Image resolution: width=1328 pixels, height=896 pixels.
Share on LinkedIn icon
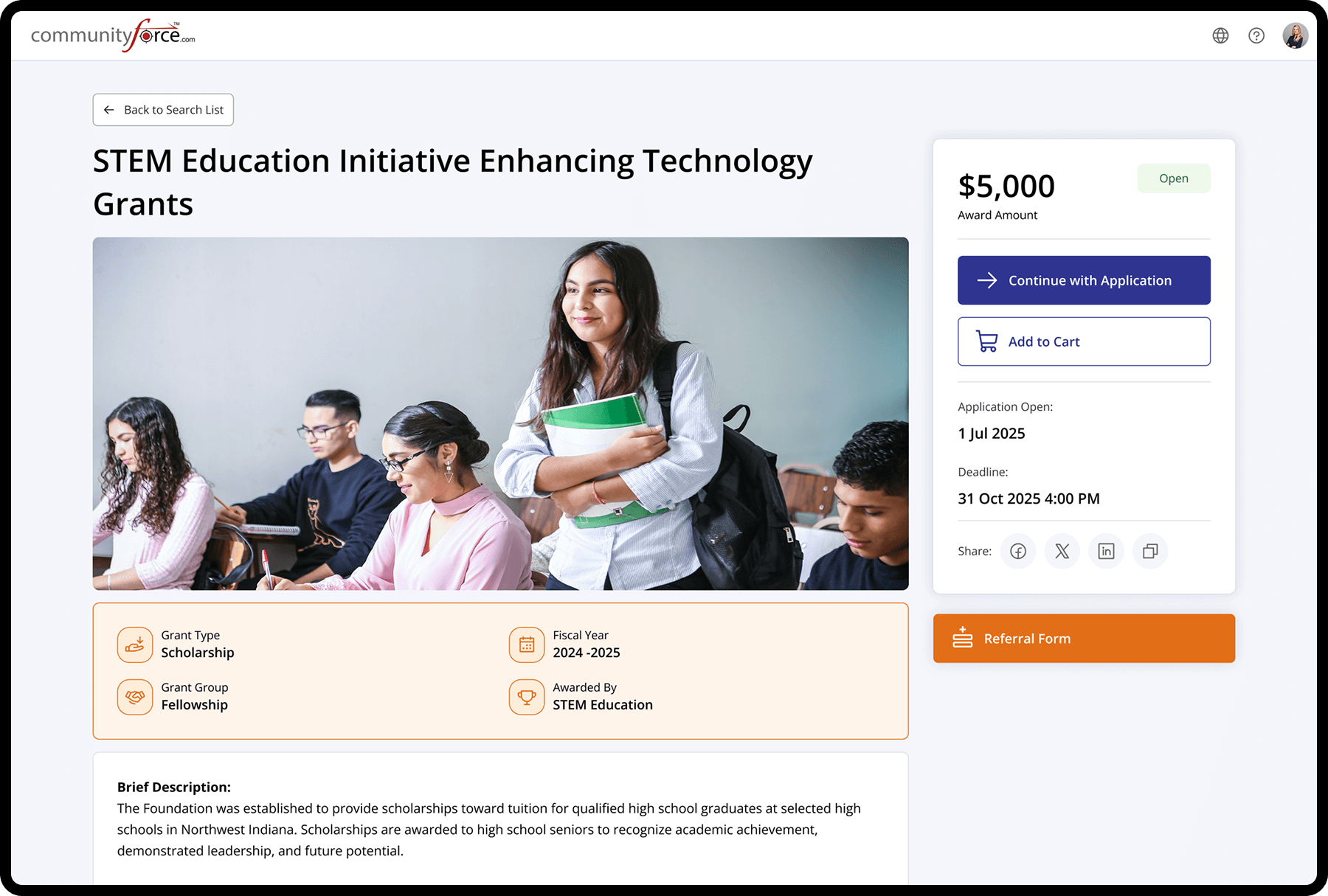coord(1106,552)
